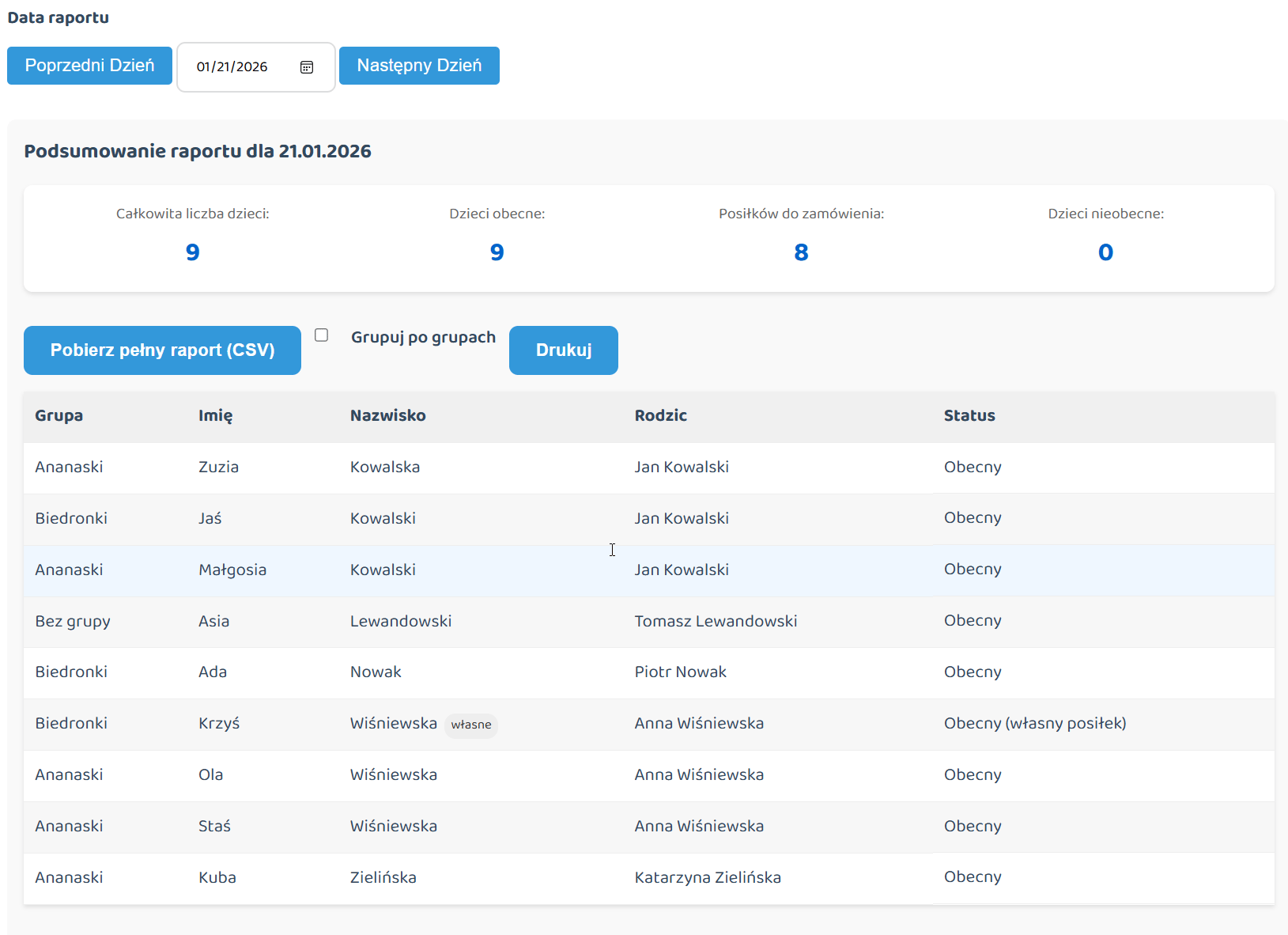Viewport: 1288px width, 935px height.
Task: Click the Status column header
Action: pyautogui.click(x=969, y=416)
